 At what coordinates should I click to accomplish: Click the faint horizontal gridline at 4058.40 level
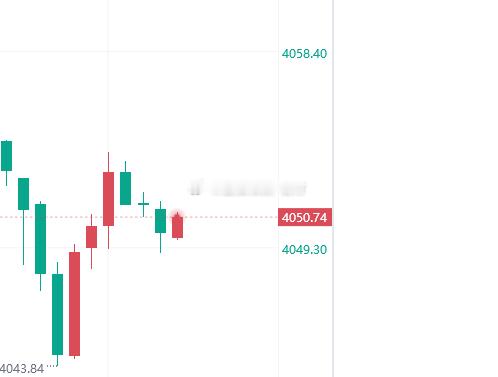[x=139, y=52]
